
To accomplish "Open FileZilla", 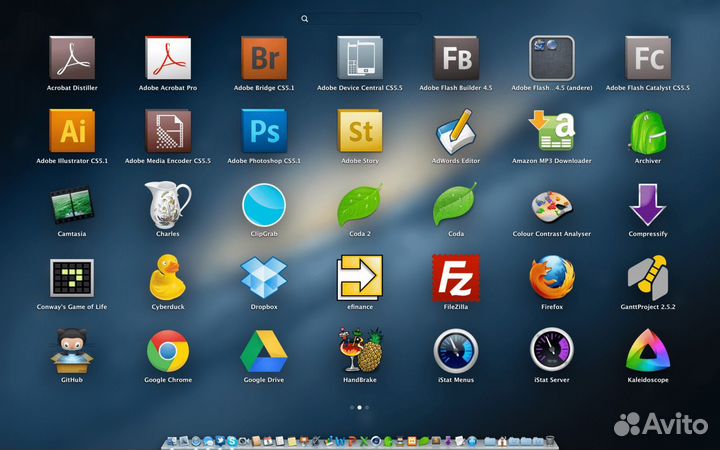I will coord(456,277).
